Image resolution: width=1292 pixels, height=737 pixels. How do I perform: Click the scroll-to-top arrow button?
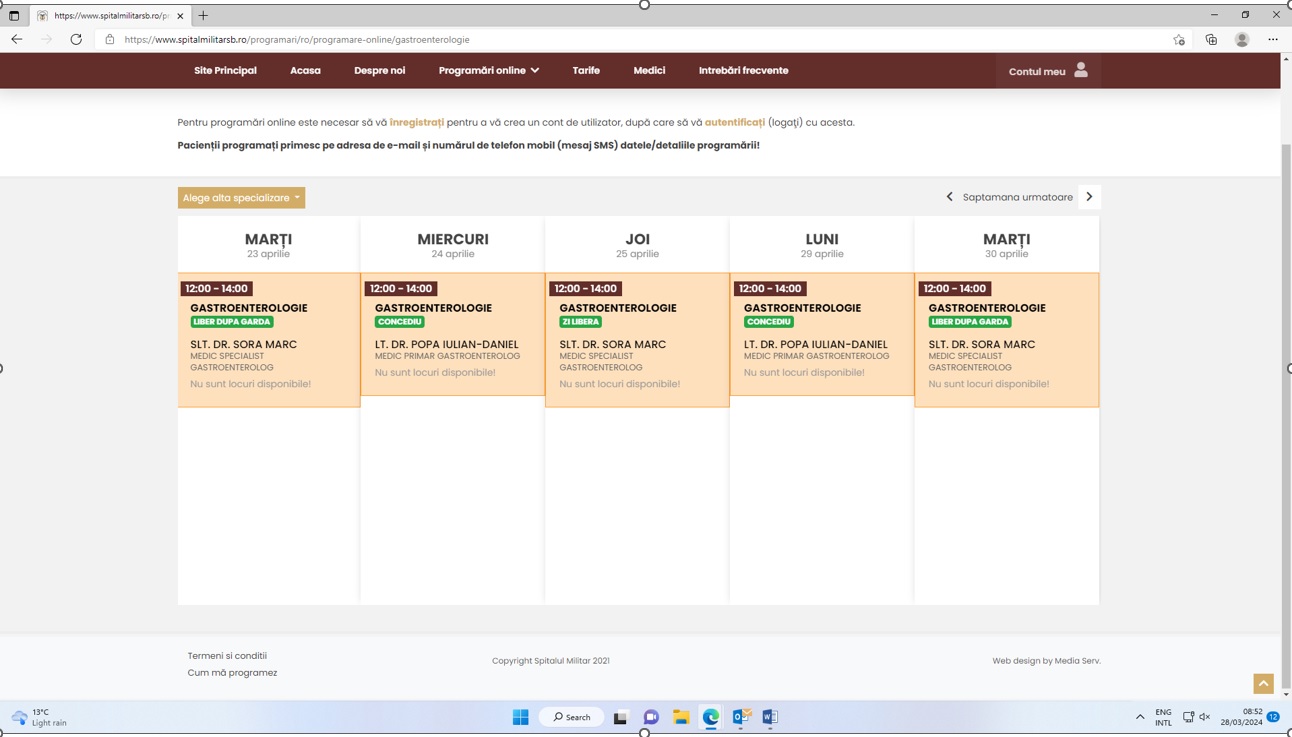pyautogui.click(x=1263, y=684)
